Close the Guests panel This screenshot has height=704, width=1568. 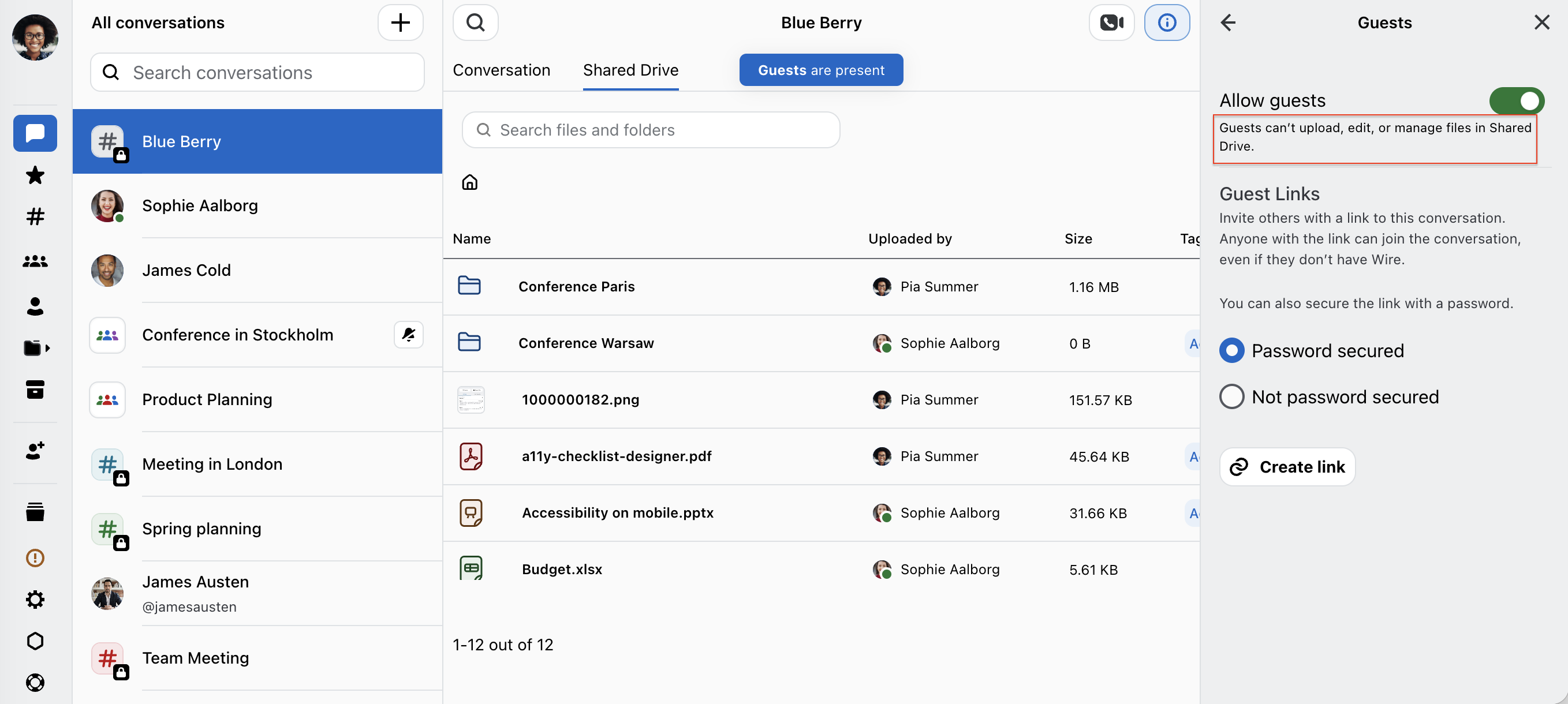(1541, 23)
